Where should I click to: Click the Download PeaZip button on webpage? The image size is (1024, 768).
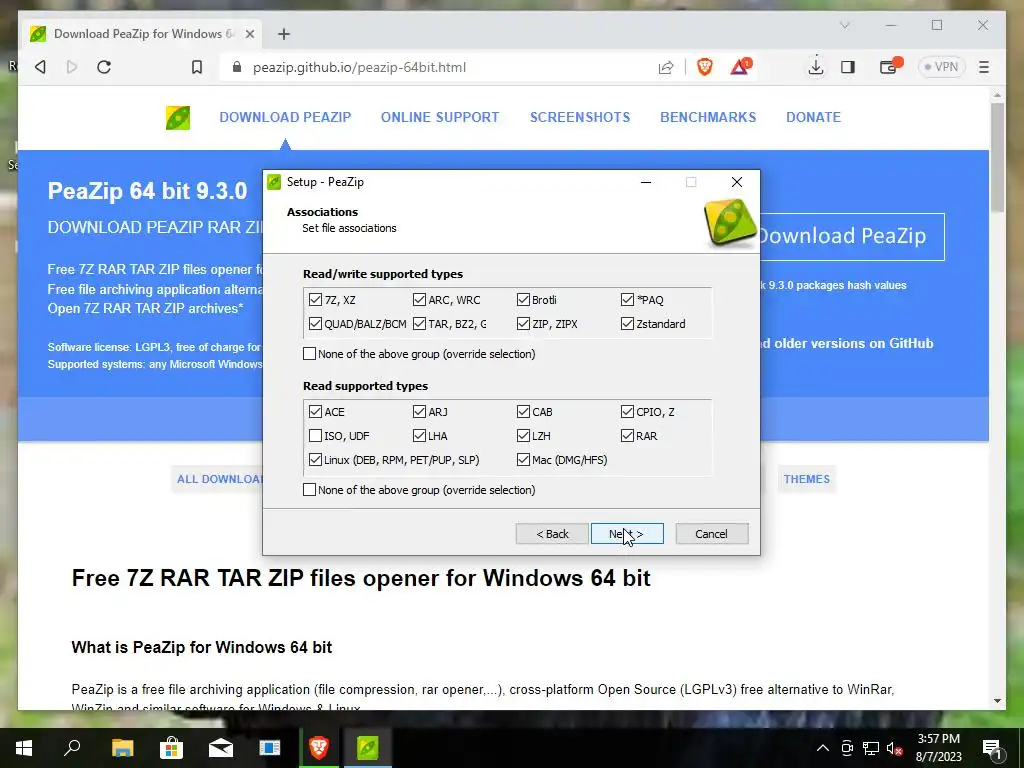coord(852,236)
